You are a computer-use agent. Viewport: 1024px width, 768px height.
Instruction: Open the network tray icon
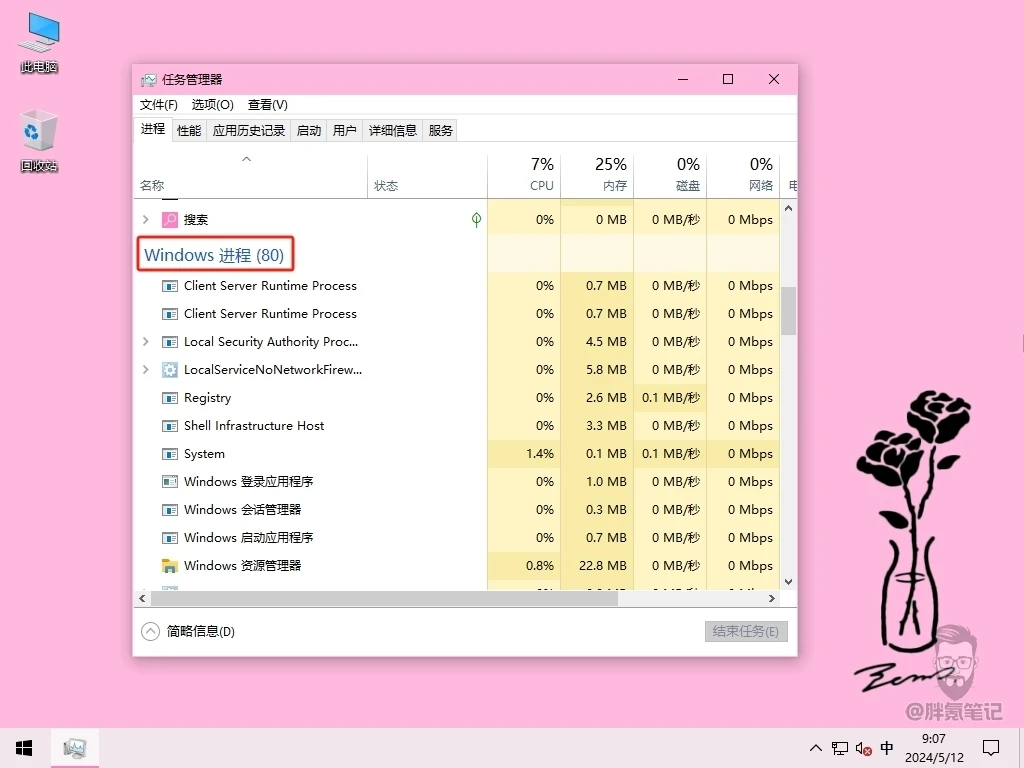click(840, 748)
